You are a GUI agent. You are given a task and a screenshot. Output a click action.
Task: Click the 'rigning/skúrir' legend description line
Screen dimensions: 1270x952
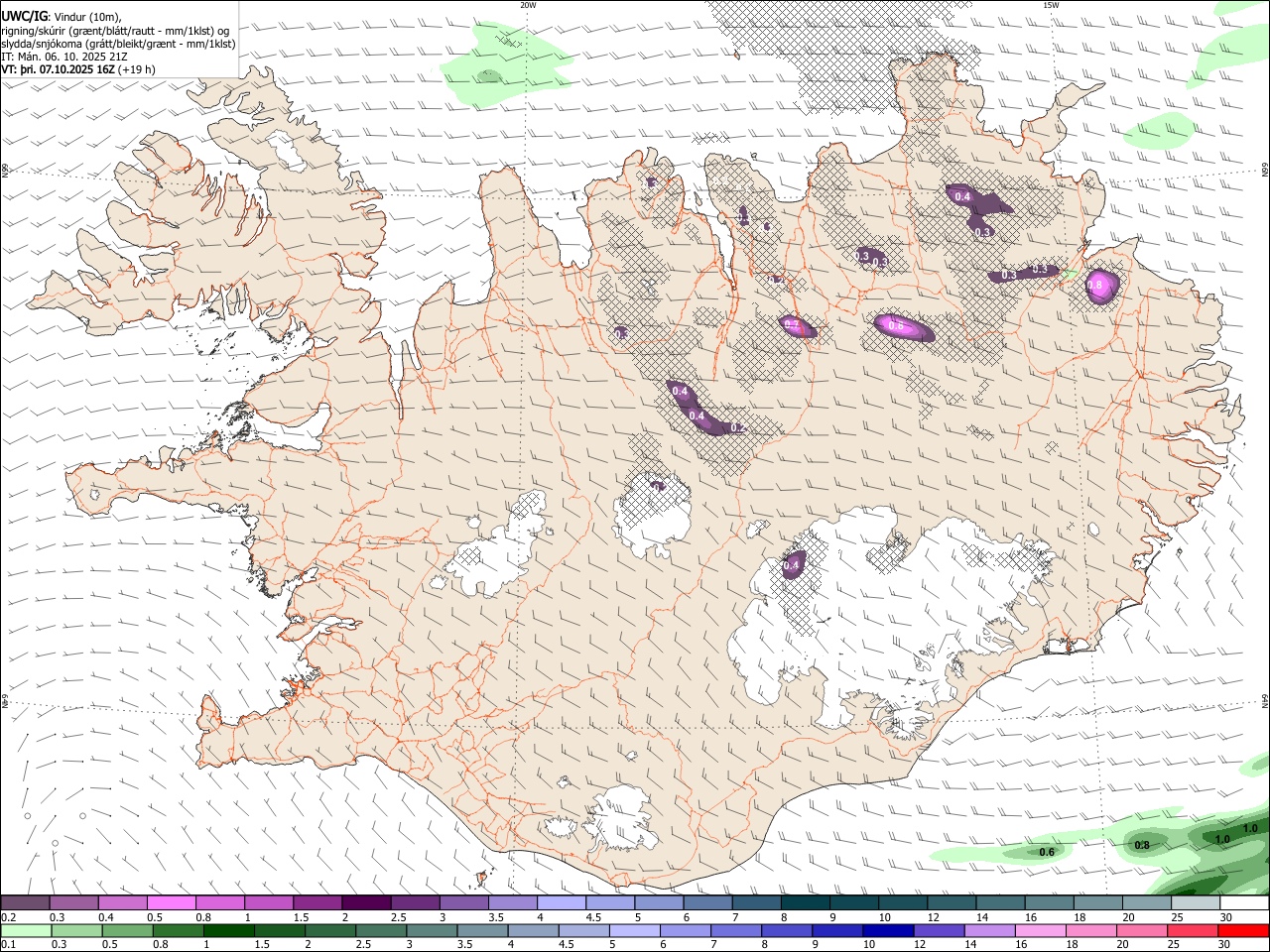tap(115, 31)
